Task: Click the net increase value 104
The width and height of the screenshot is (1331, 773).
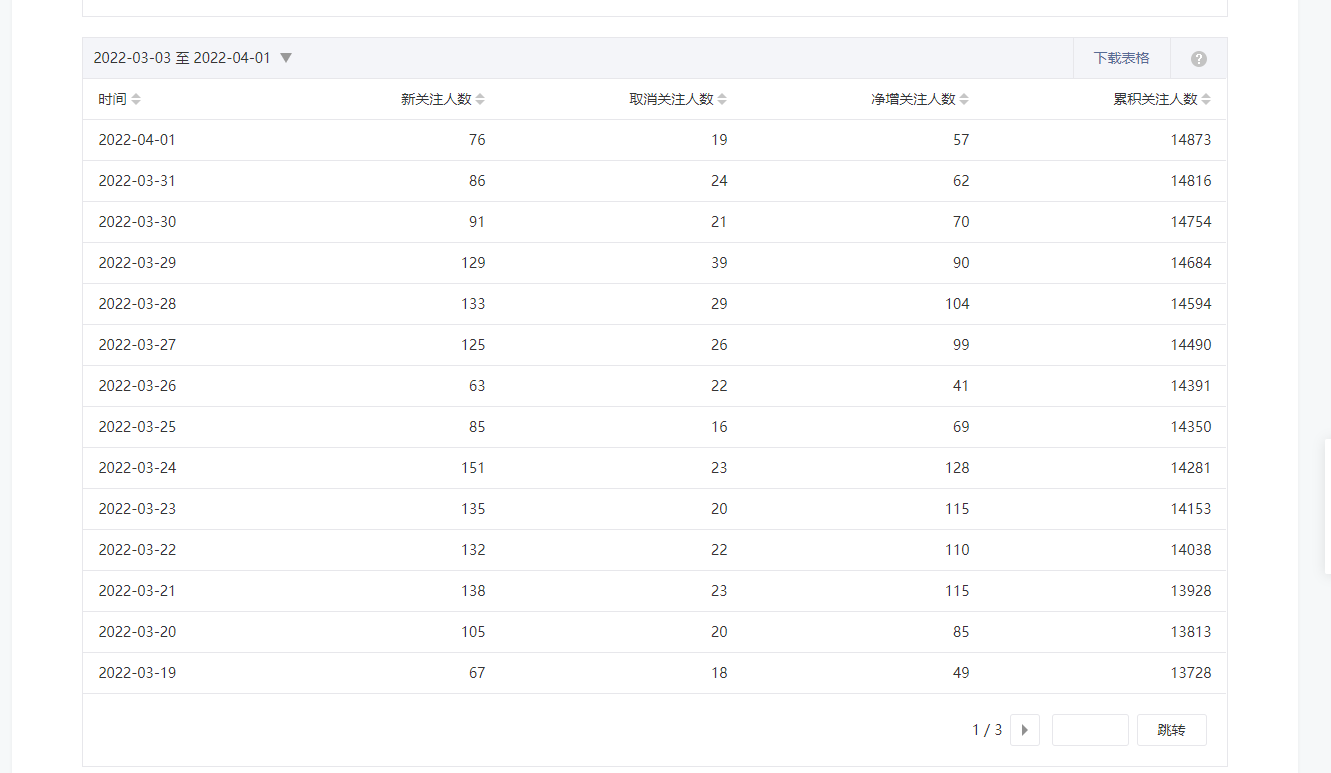Action: tap(957, 304)
